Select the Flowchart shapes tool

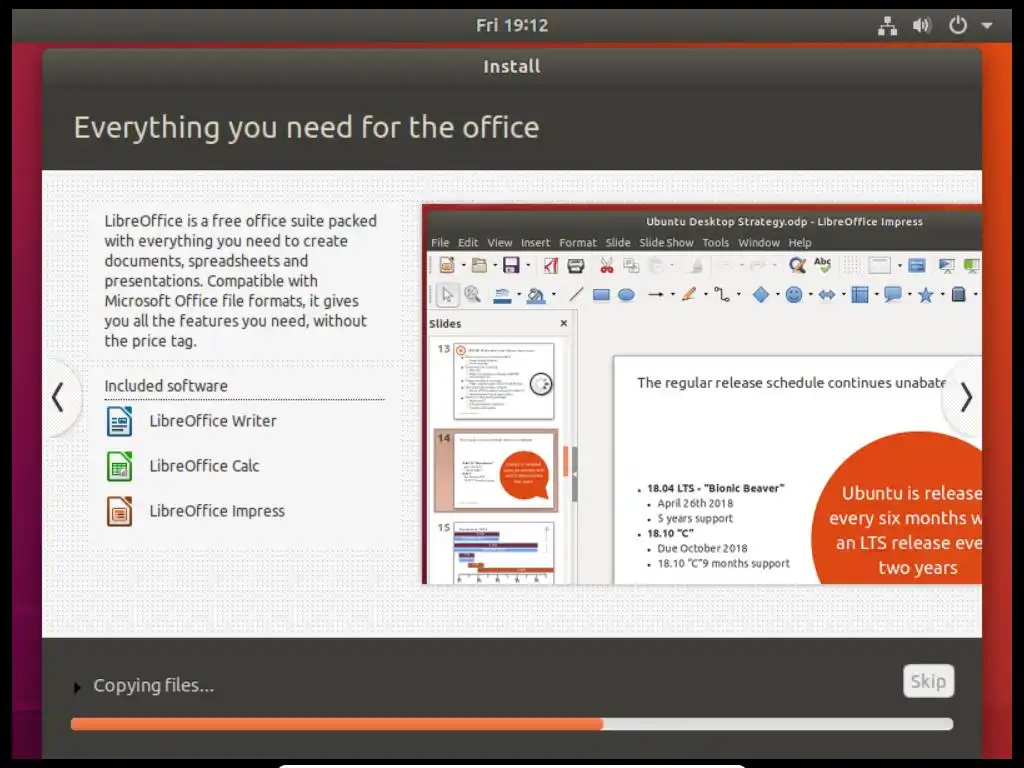pyautogui.click(x=860, y=295)
